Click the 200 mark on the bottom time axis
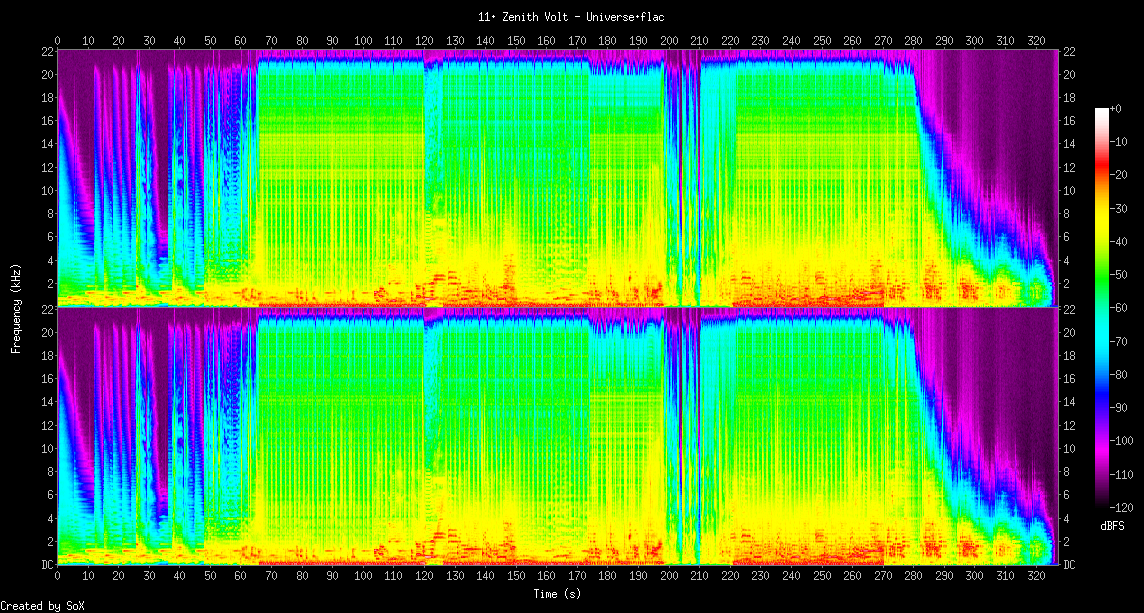 668,577
